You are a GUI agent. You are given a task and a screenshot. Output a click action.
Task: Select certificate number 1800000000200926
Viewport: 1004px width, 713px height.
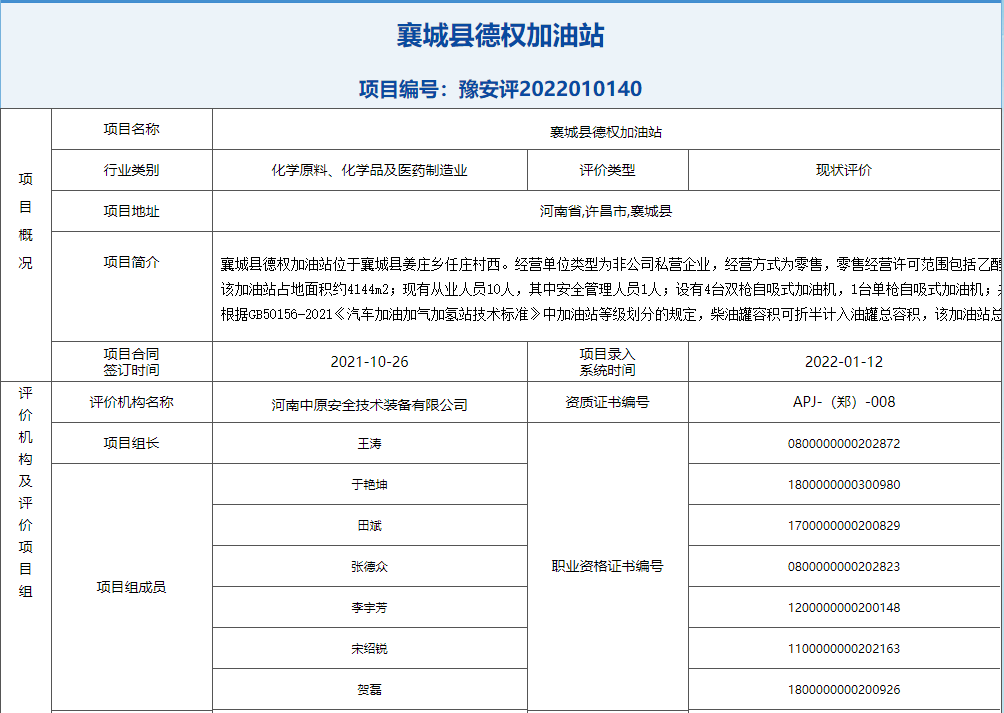844,690
